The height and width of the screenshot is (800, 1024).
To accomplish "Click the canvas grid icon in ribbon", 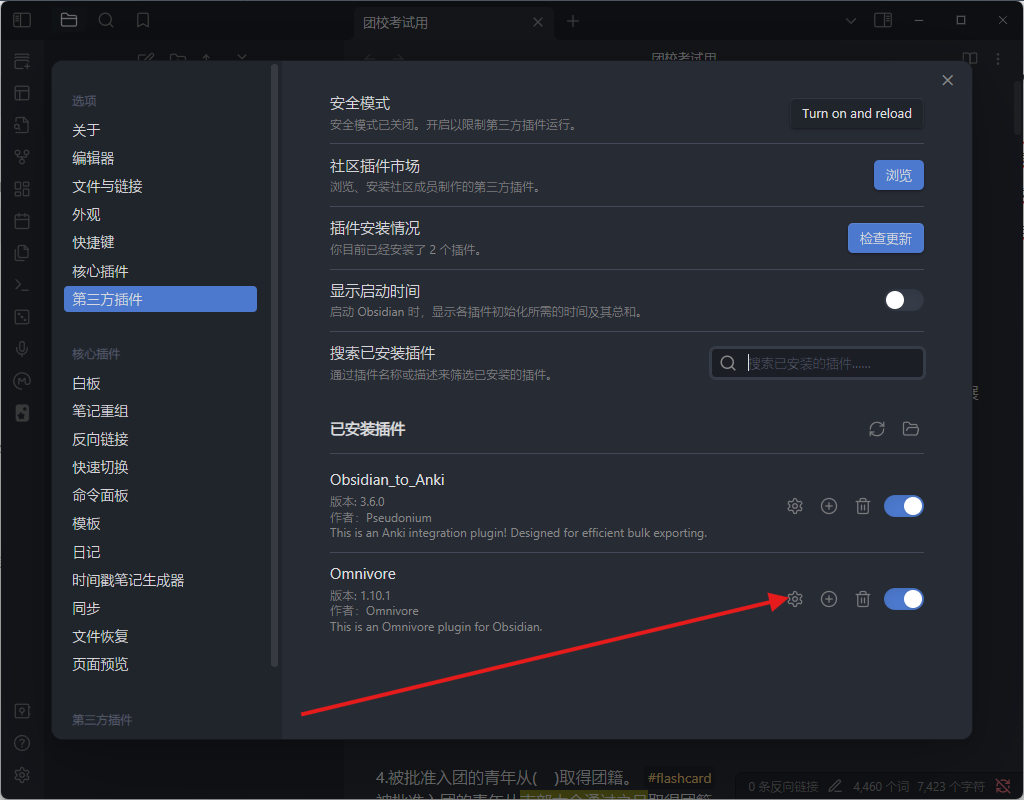I will click(22, 189).
